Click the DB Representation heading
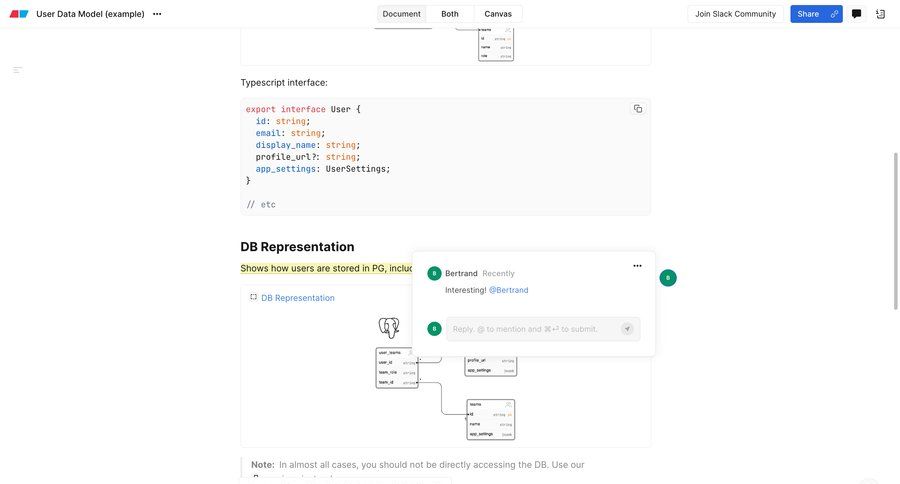Screen dimensions: 900x484 pyautogui.click(x=297, y=247)
